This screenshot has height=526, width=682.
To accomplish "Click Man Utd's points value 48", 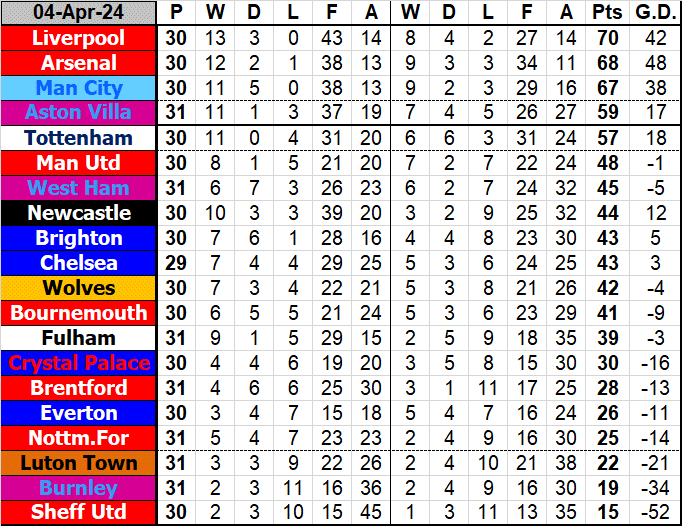I will [606, 163].
